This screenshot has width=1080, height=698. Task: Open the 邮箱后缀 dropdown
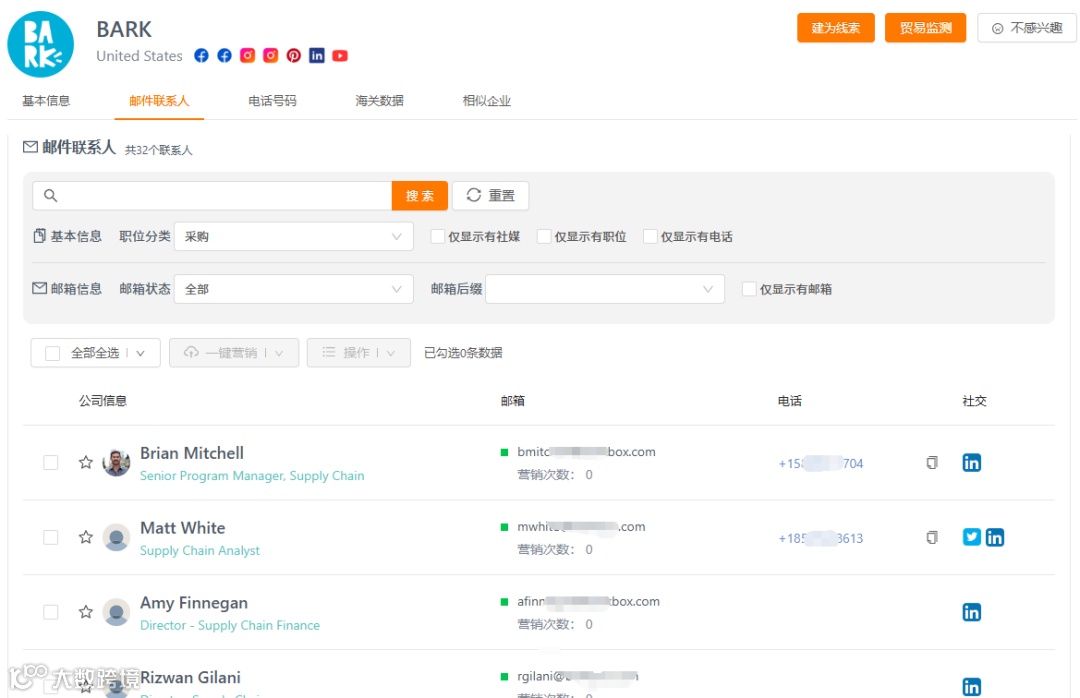coord(605,289)
